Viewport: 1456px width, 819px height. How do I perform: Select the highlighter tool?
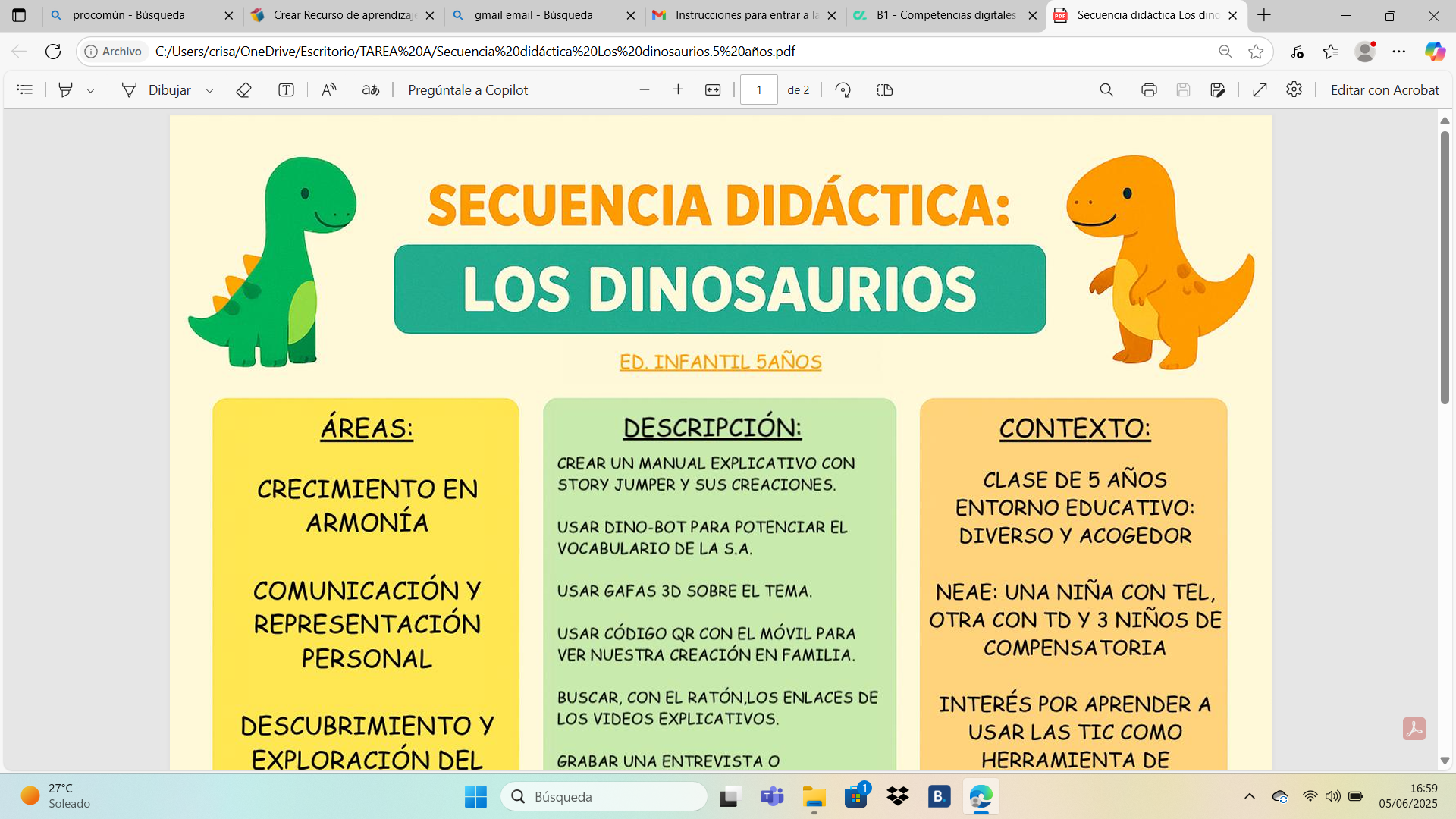tap(65, 89)
